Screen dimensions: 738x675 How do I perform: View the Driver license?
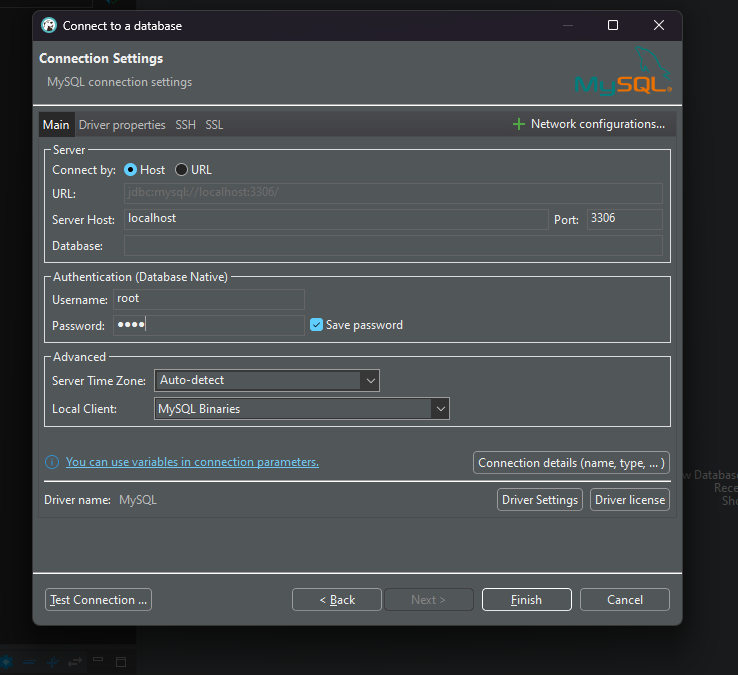click(x=630, y=499)
